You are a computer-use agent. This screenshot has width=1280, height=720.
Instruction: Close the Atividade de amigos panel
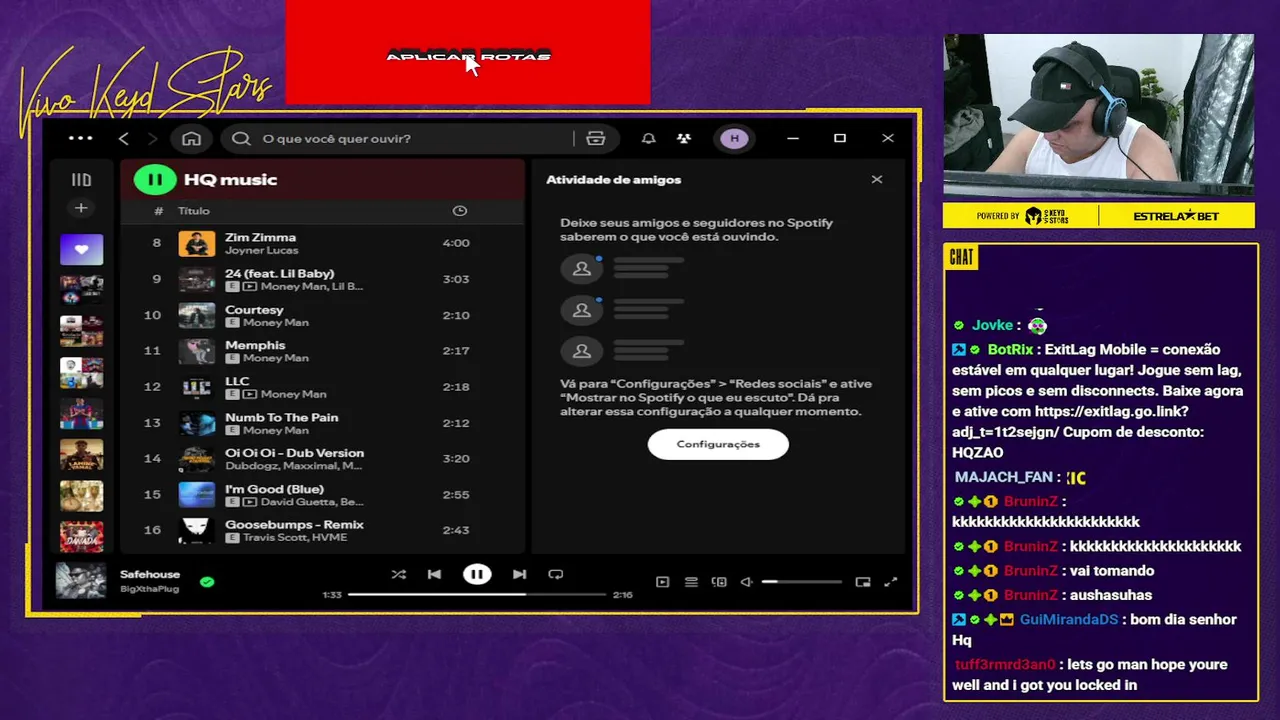click(877, 180)
